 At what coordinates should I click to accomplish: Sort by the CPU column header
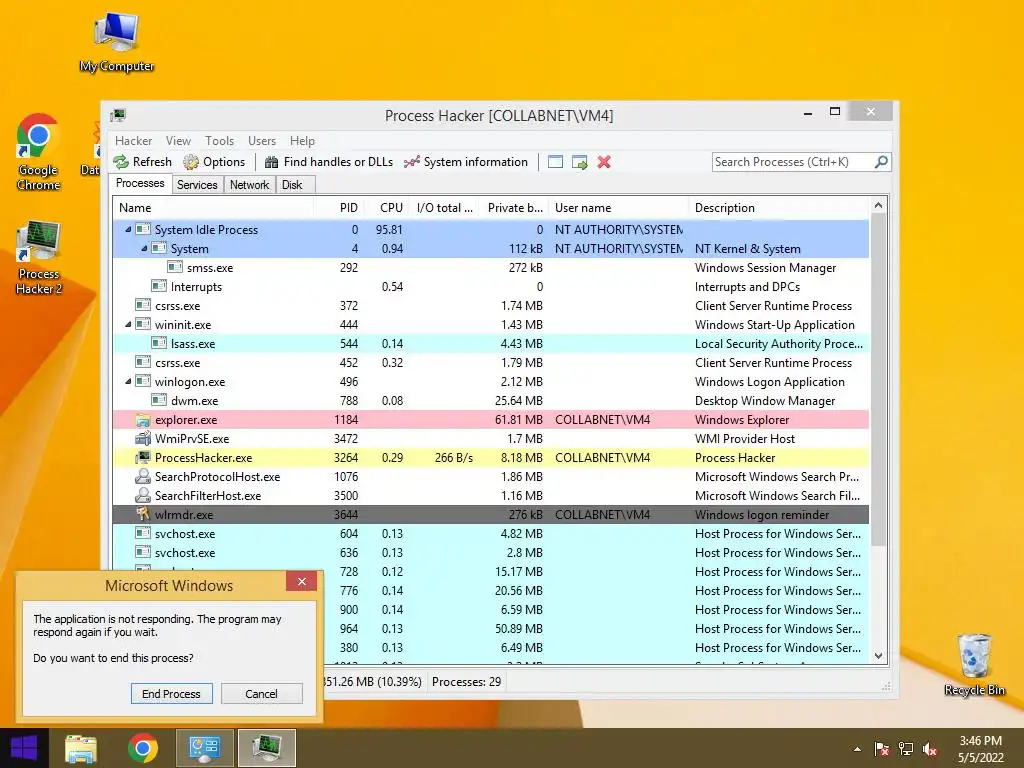[387, 208]
